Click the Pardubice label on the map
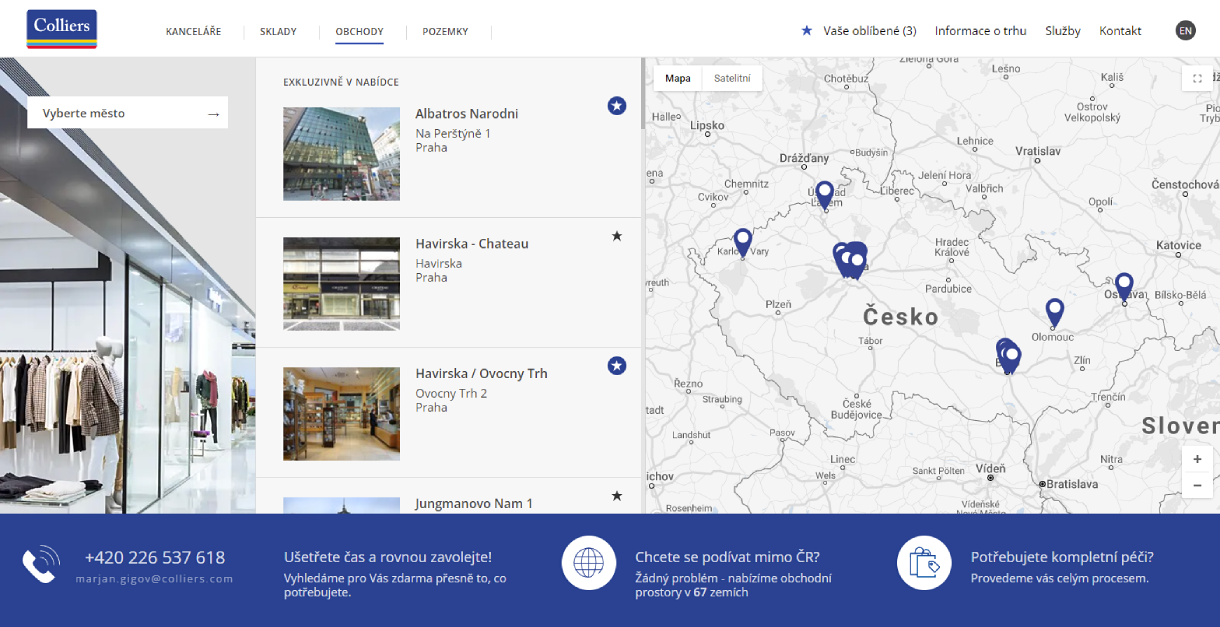Screen dimensions: 1220x627 tap(948, 289)
